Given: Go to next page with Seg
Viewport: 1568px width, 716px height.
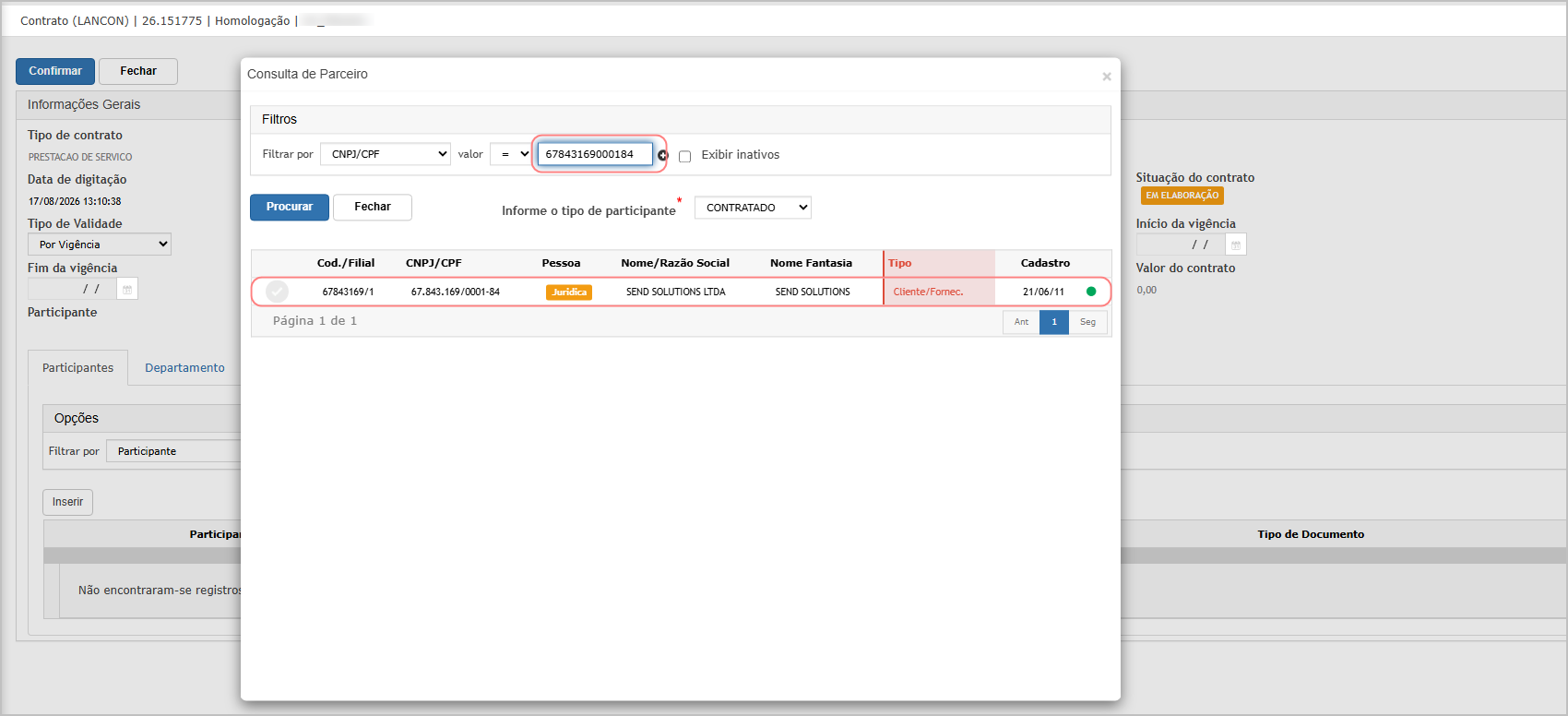Looking at the screenshot, I should (x=1088, y=322).
